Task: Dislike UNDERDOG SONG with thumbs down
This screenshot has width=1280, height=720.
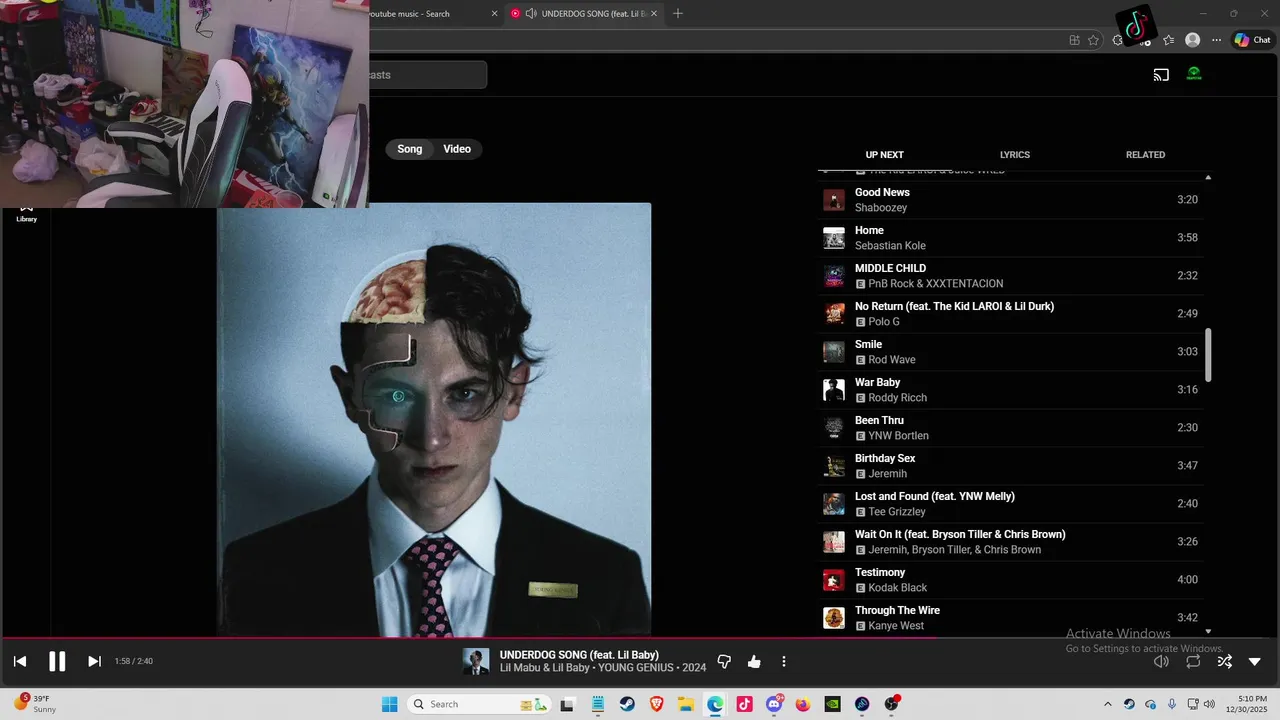Action: click(724, 662)
